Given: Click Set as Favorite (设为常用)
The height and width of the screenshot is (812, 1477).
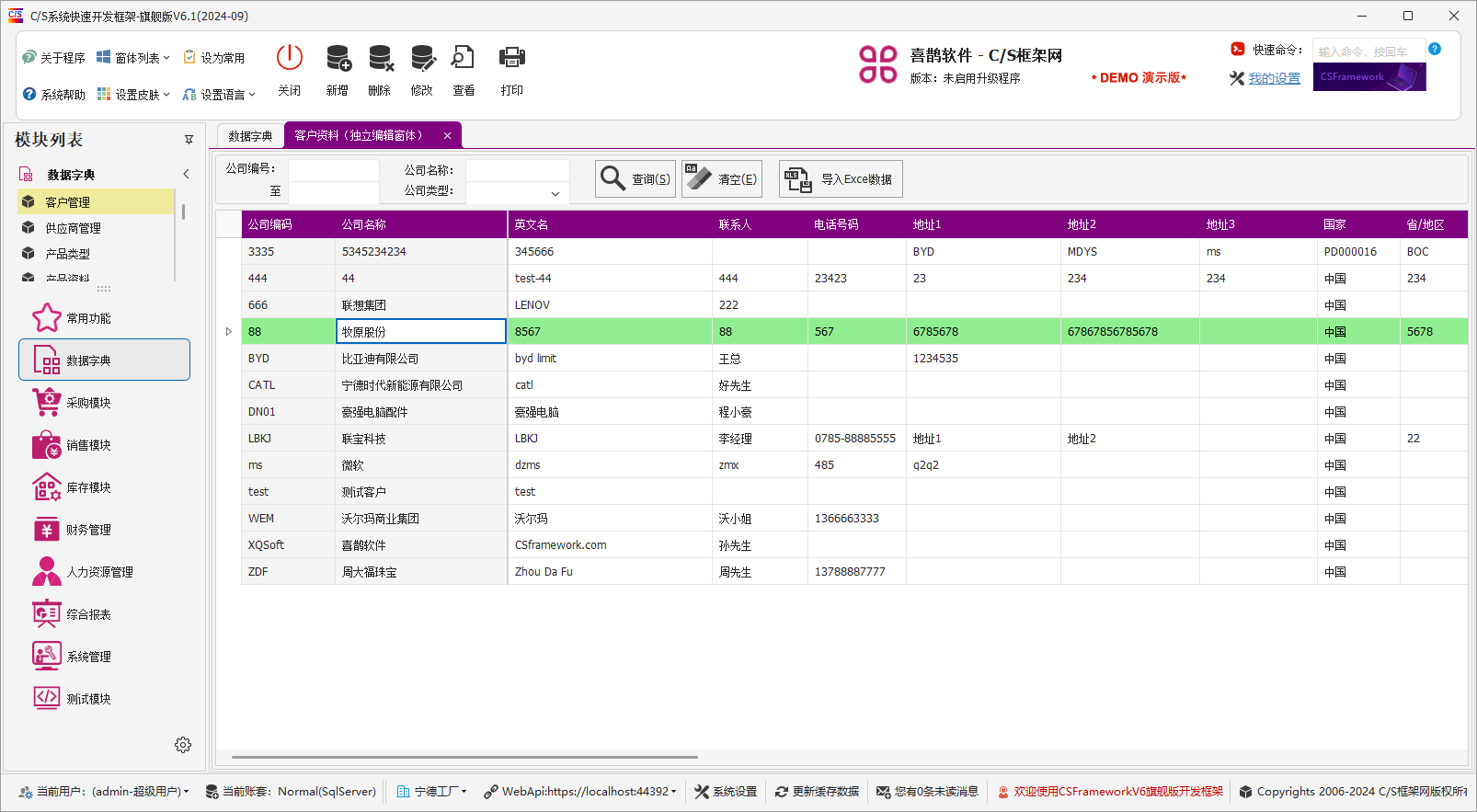Looking at the screenshot, I should coord(214,57).
